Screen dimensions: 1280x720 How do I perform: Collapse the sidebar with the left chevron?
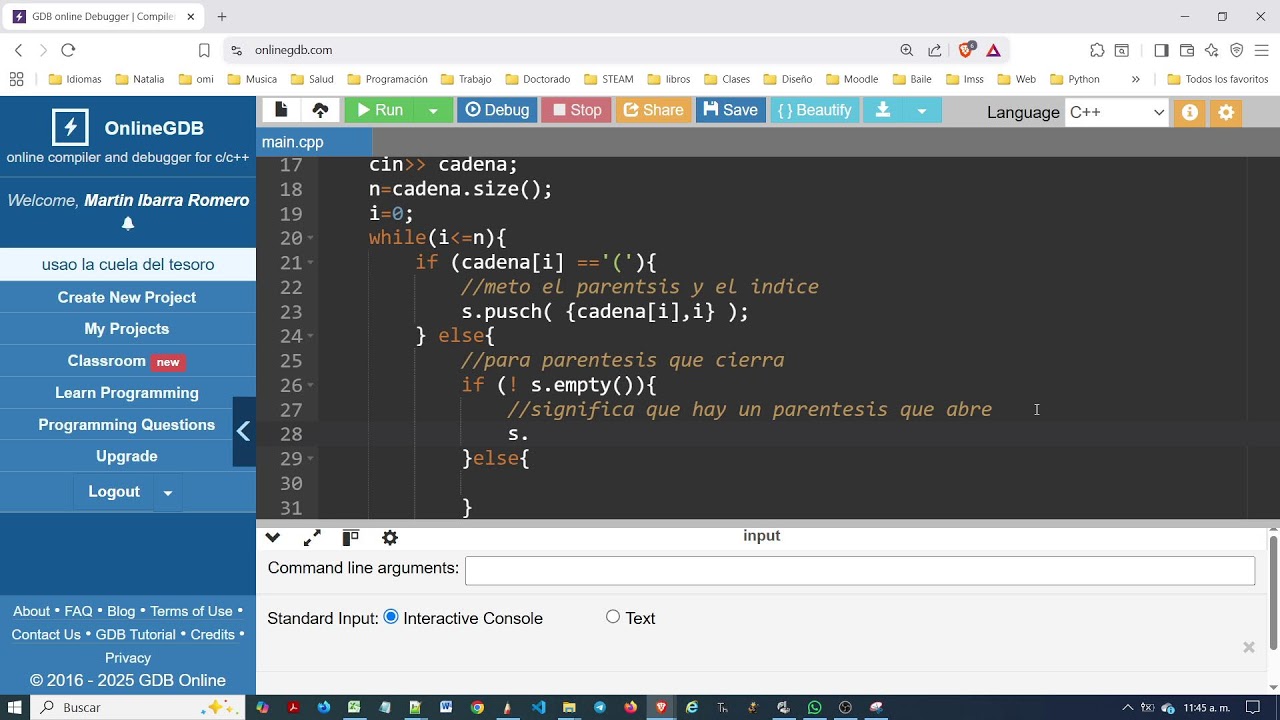pyautogui.click(x=243, y=431)
